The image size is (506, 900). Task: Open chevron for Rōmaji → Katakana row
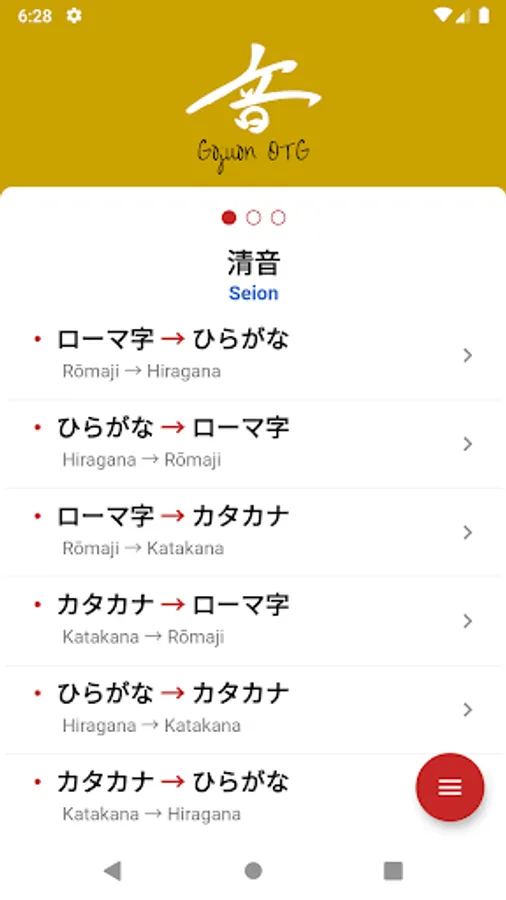tap(468, 532)
